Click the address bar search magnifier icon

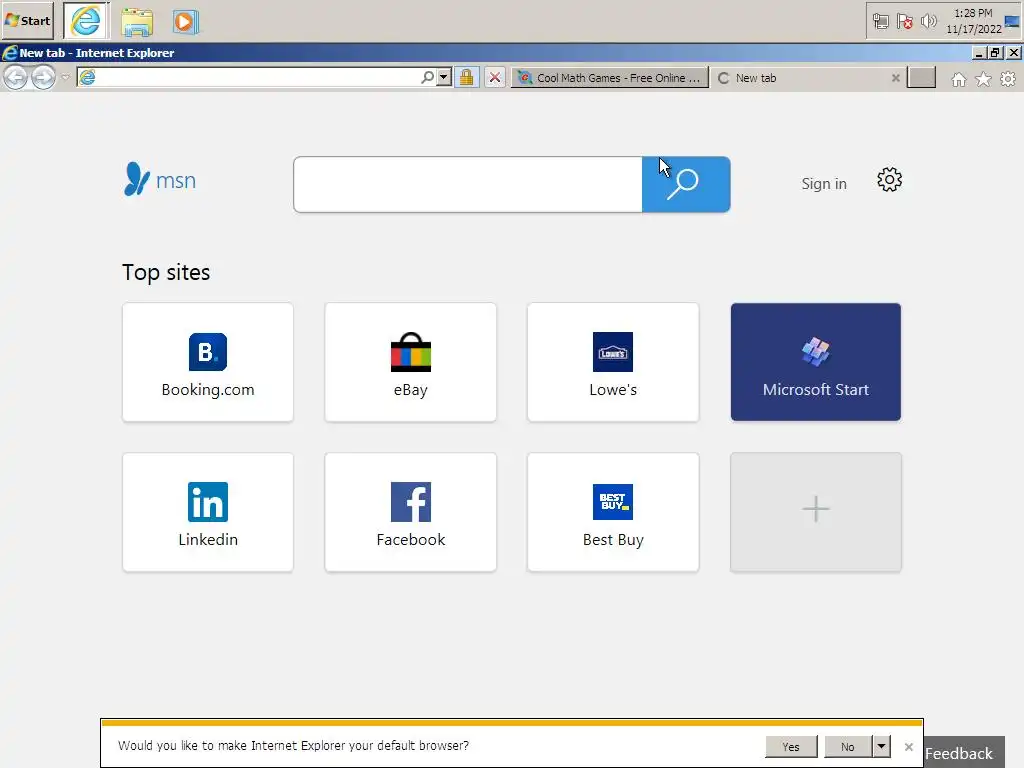tap(427, 78)
